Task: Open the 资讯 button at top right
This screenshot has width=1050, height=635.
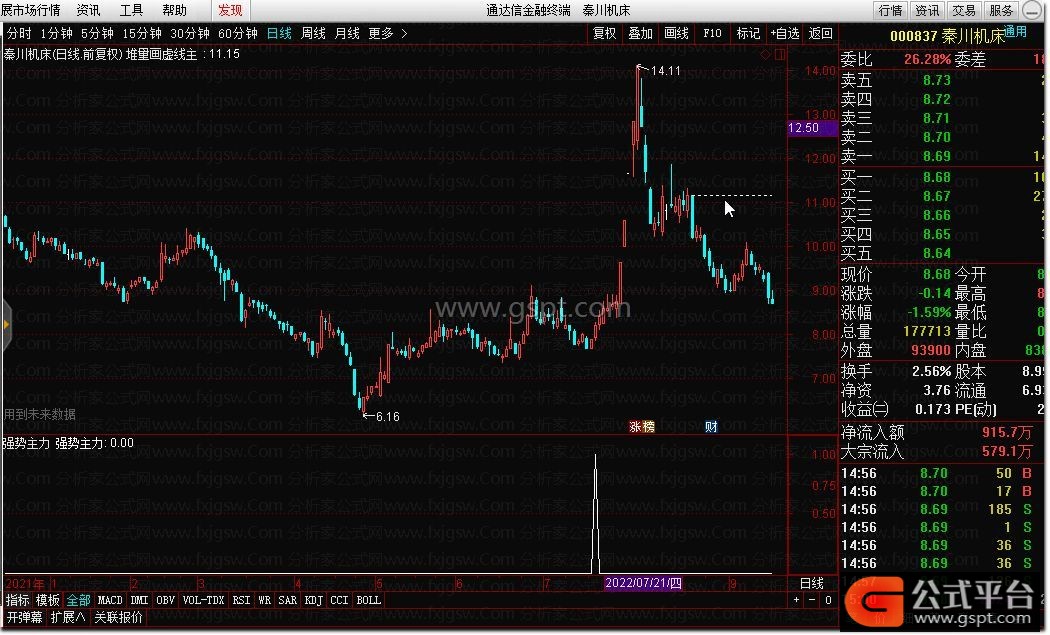Action: click(927, 10)
